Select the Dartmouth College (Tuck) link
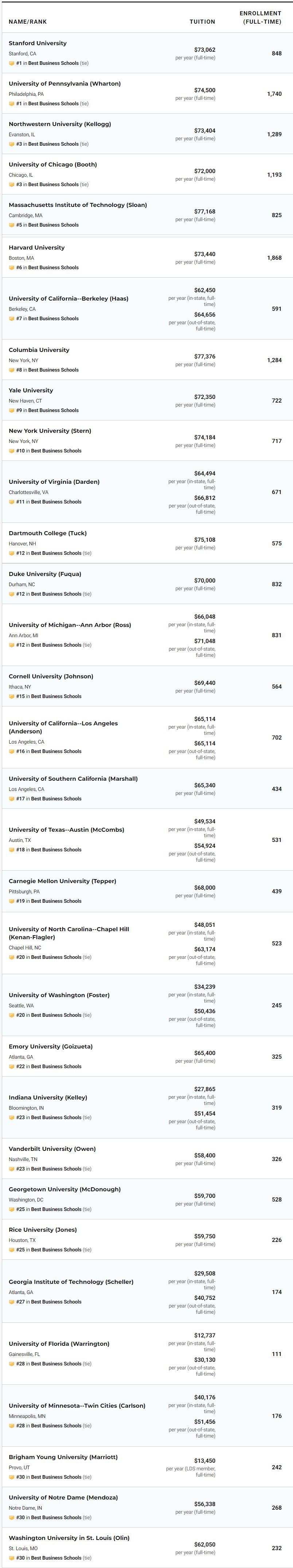This screenshot has height=1568, width=293. (x=47, y=533)
